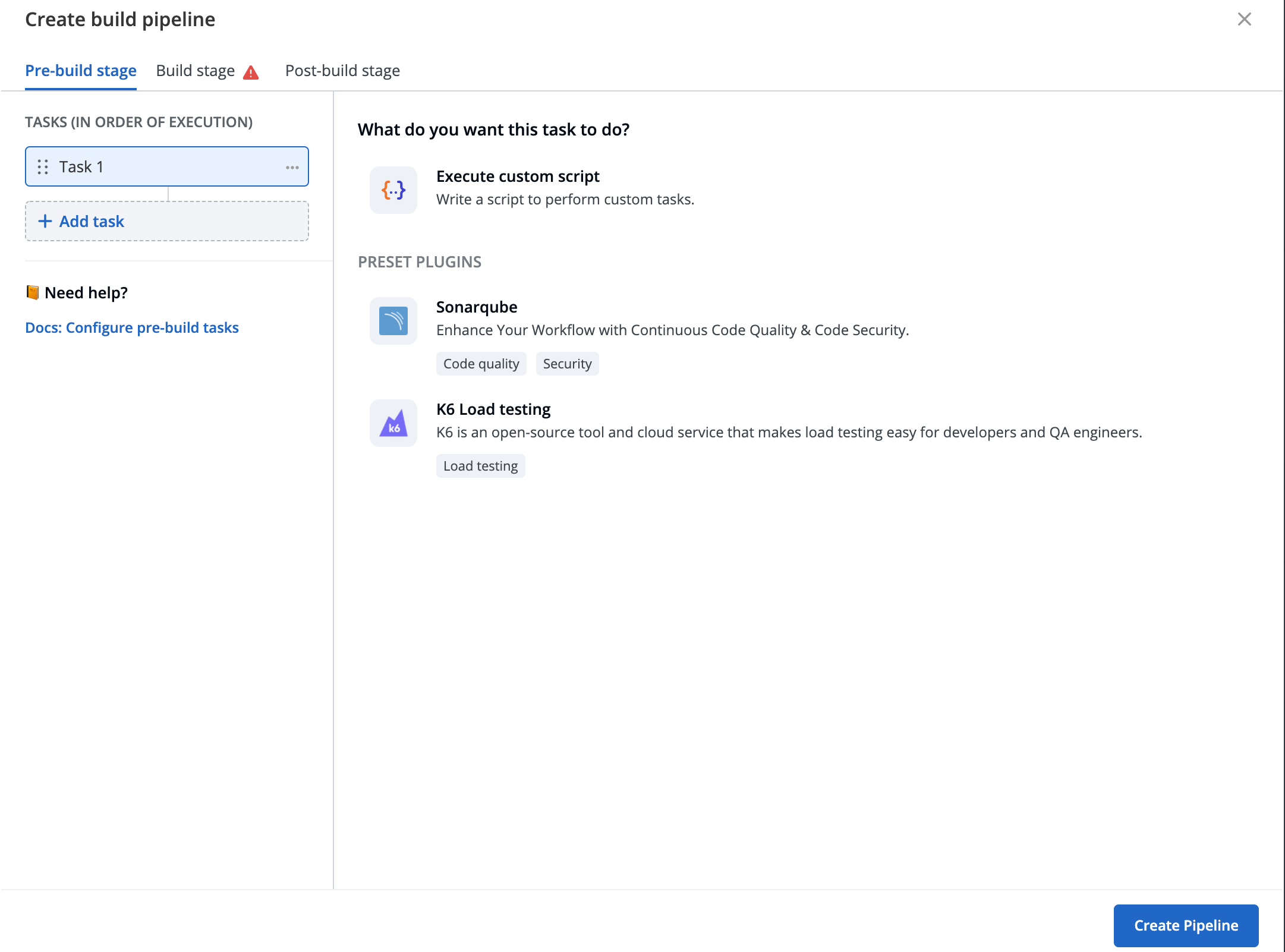
Task: Click the plus icon in Add task
Action: 45,222
